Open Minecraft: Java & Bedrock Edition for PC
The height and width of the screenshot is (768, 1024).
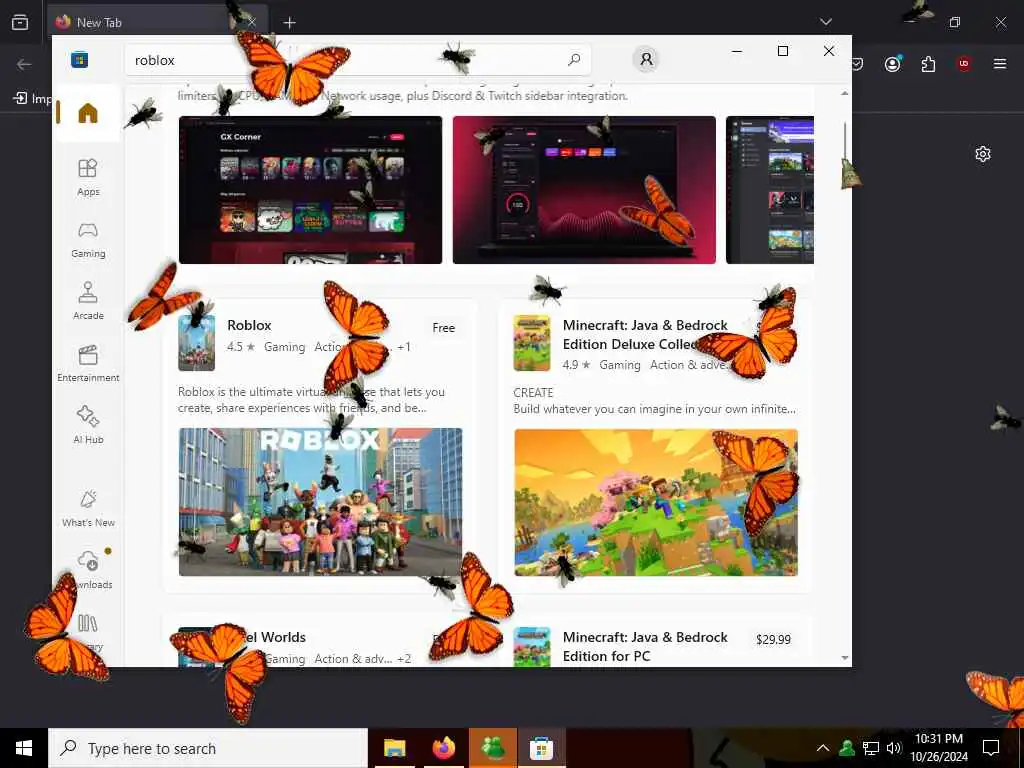click(645, 647)
